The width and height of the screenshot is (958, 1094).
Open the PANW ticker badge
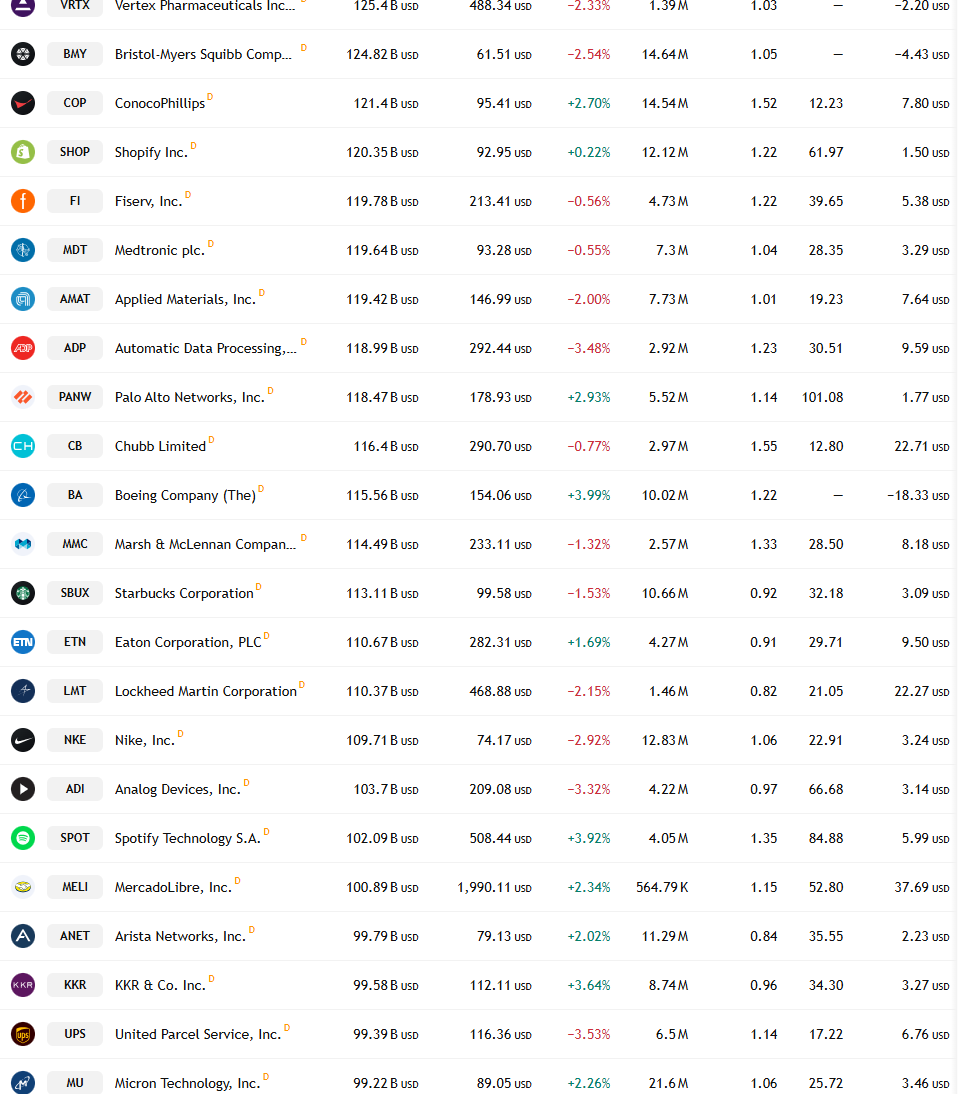coord(75,397)
